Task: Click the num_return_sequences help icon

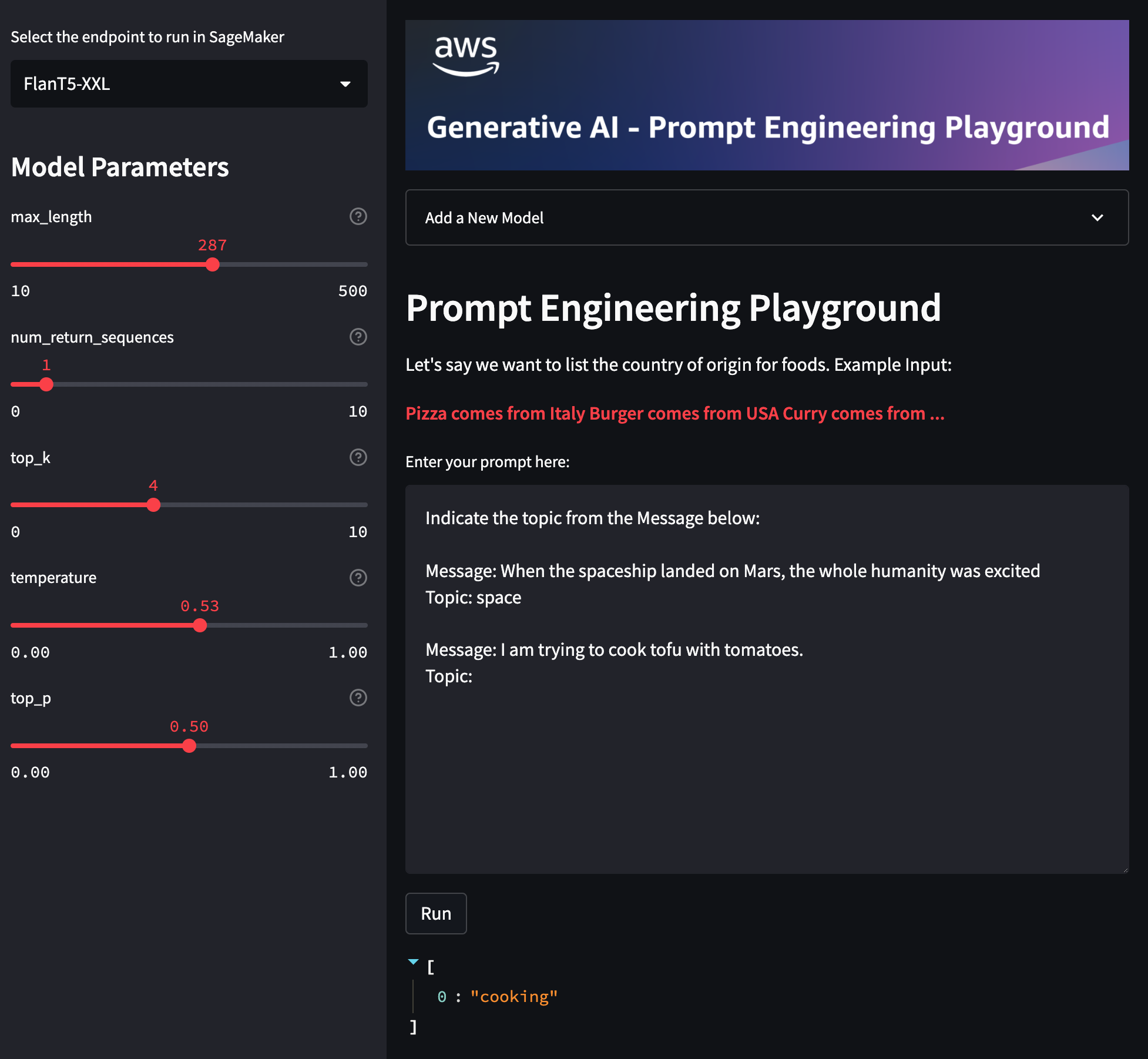Action: [358, 337]
